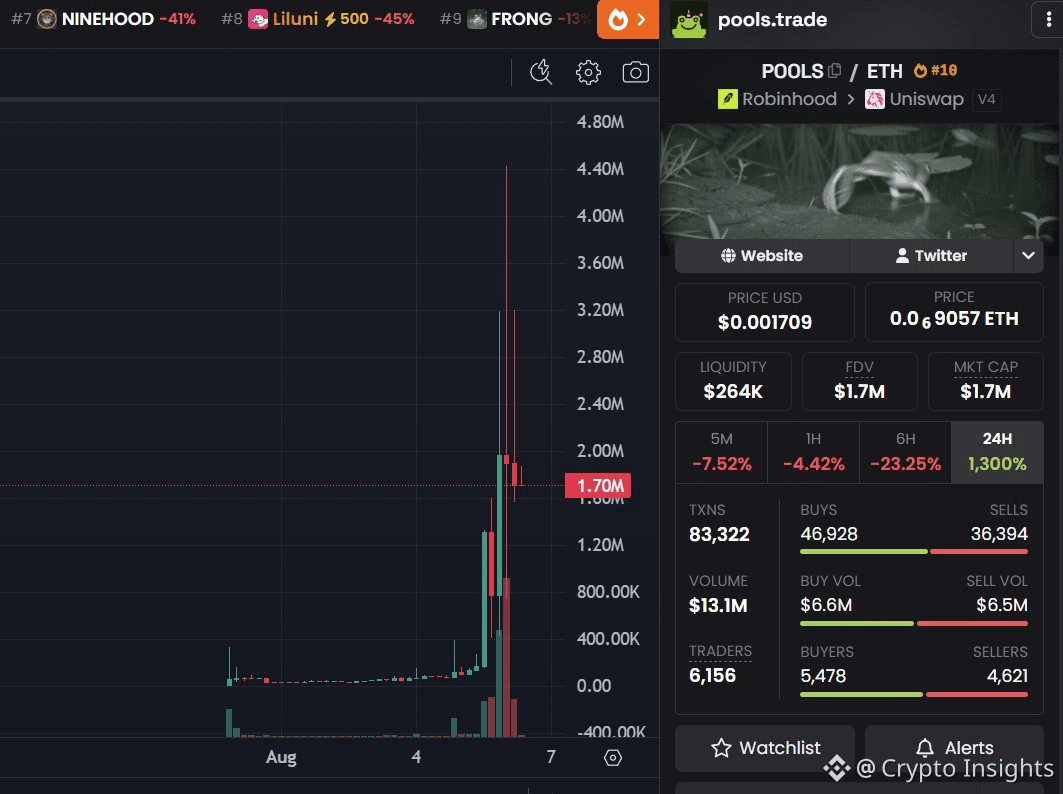Click the Robinhood chain label
The height and width of the screenshot is (794, 1063).
[789, 99]
